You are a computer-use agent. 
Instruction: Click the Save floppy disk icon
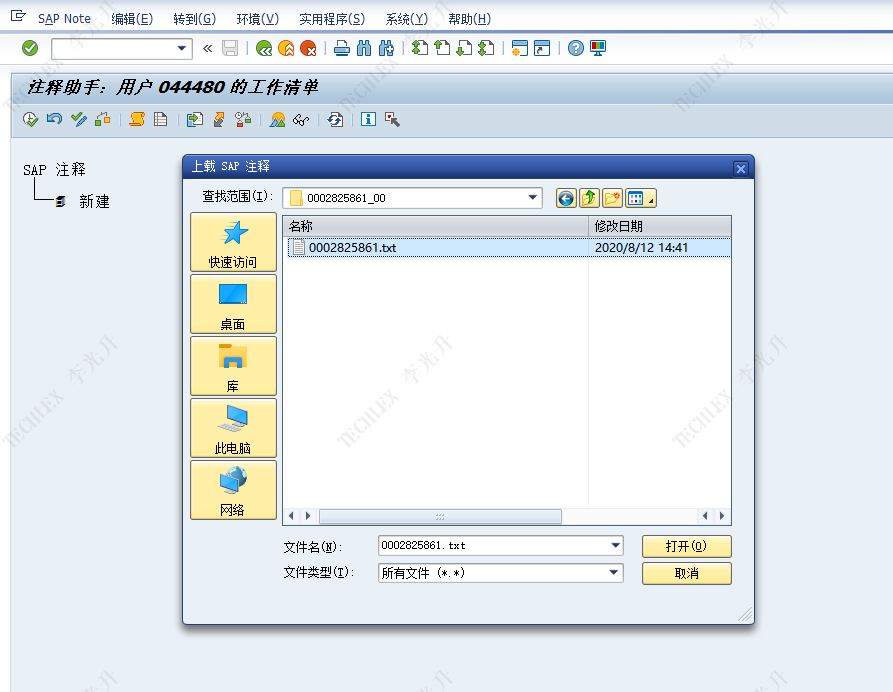(x=230, y=48)
